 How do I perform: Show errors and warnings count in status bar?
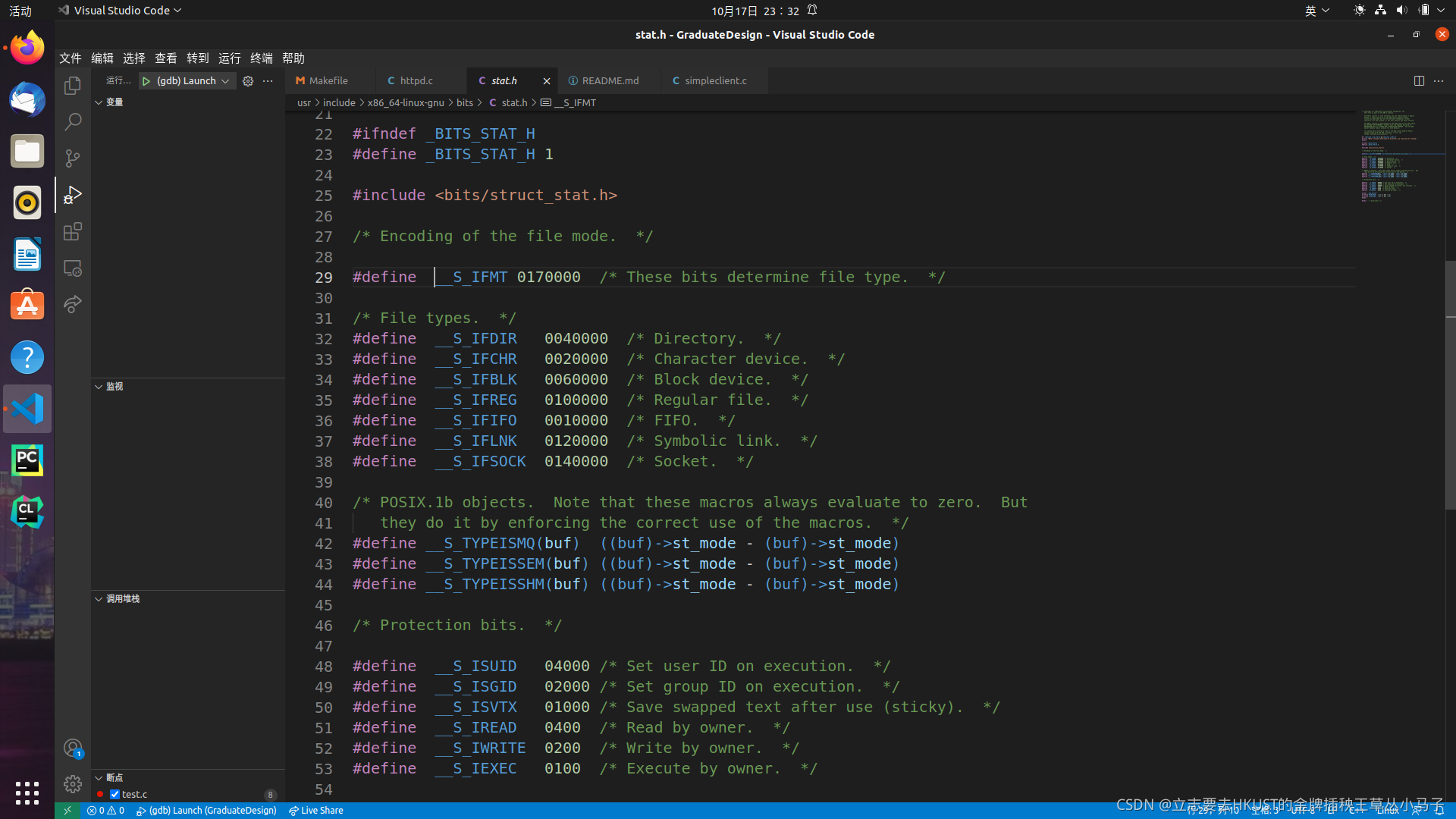click(105, 811)
